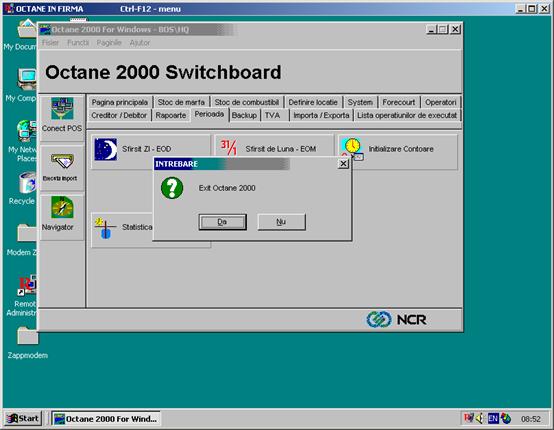Click the green question mark icon
Image resolution: width=554 pixels, height=430 pixels.
pos(172,188)
